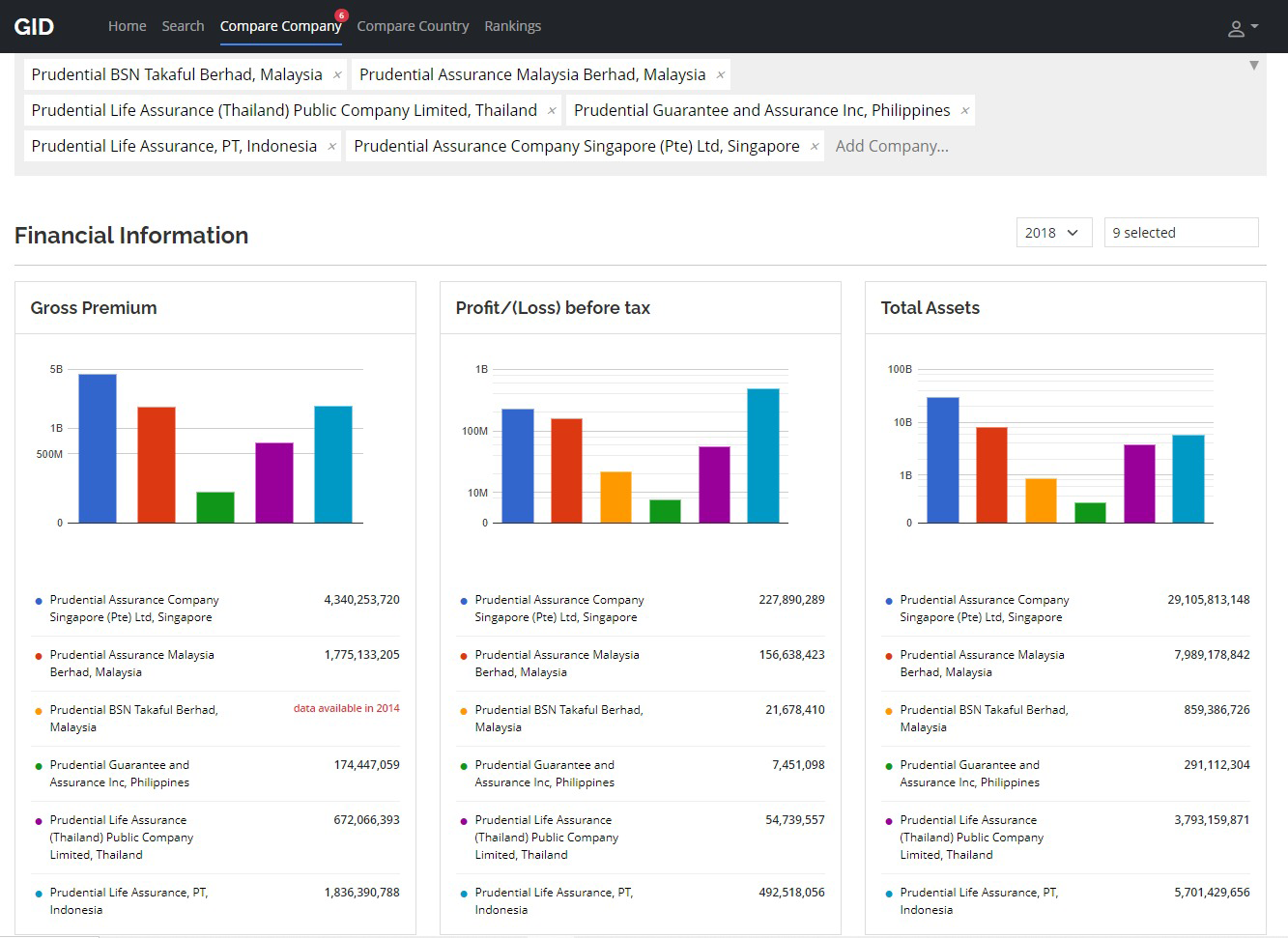Image resolution: width=1288 pixels, height=938 pixels.
Task: Click teal Indonesia bar in Profit/(Loss) chart
Action: pos(763,456)
